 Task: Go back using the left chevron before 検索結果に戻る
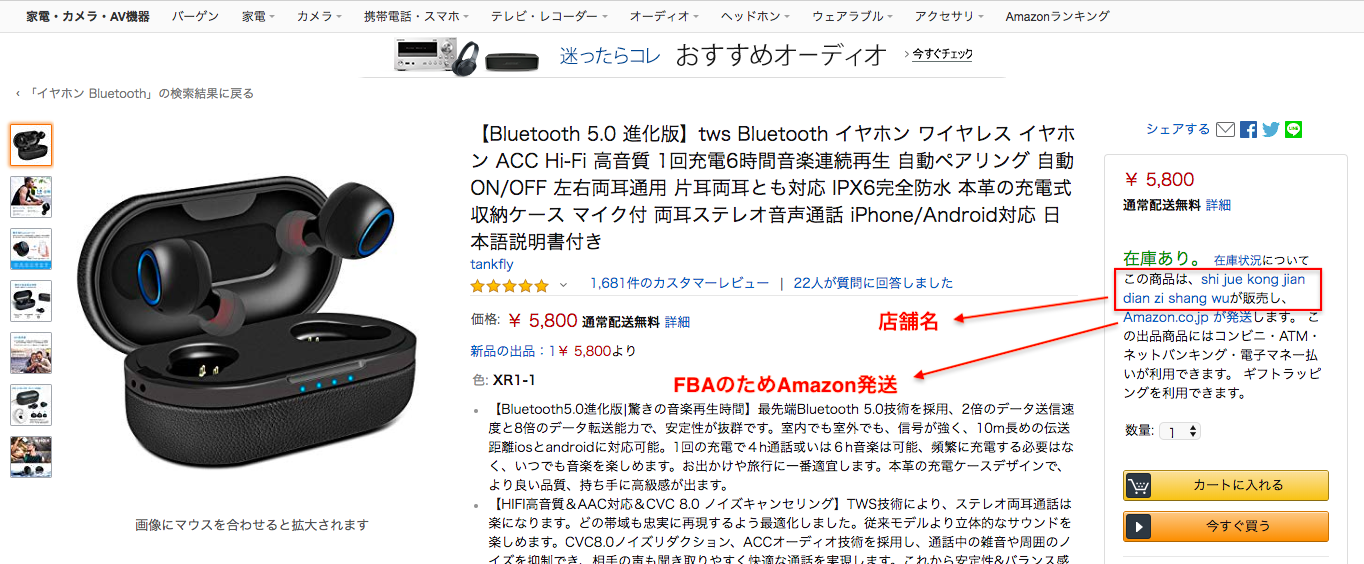(18, 94)
